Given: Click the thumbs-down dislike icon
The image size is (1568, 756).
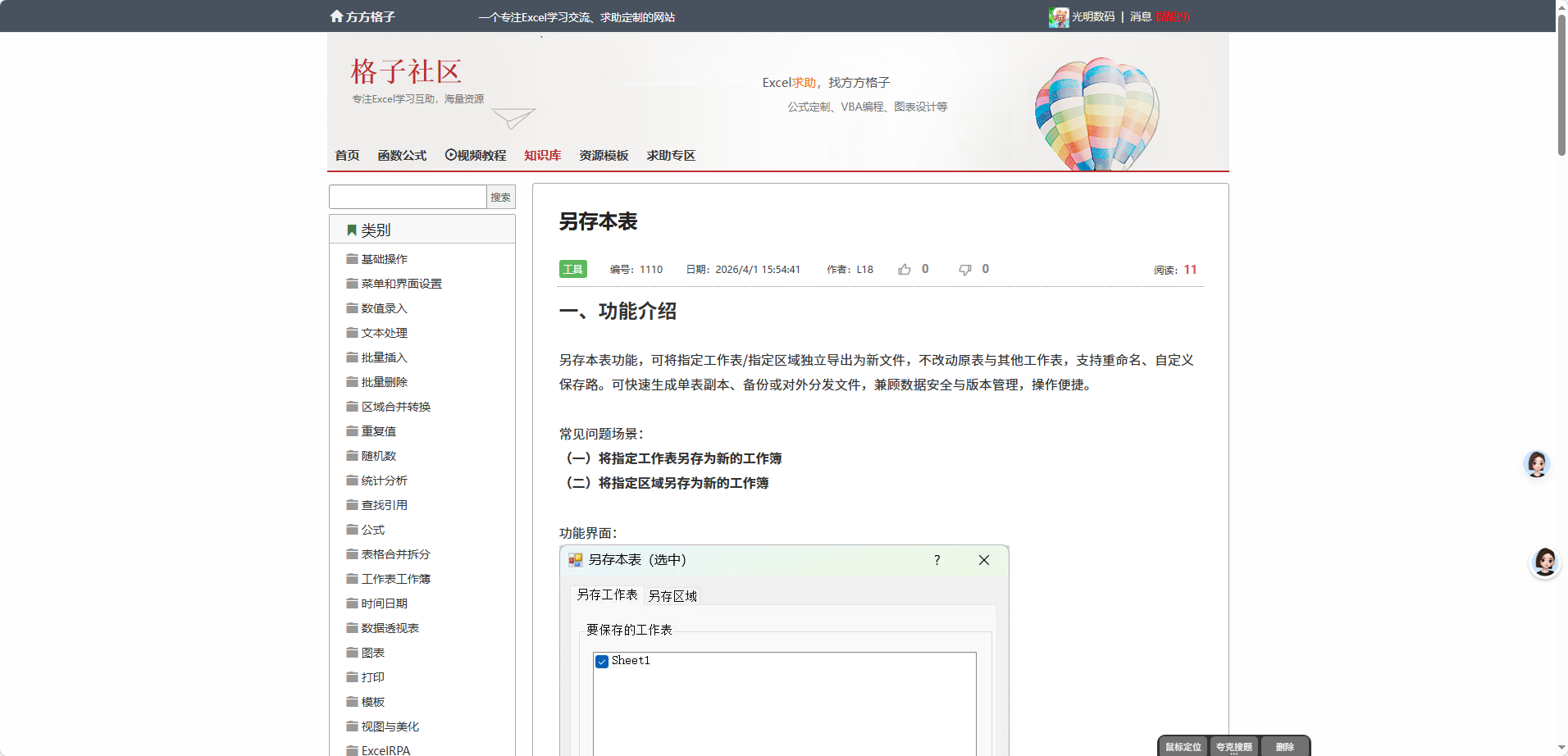Looking at the screenshot, I should click(965, 270).
